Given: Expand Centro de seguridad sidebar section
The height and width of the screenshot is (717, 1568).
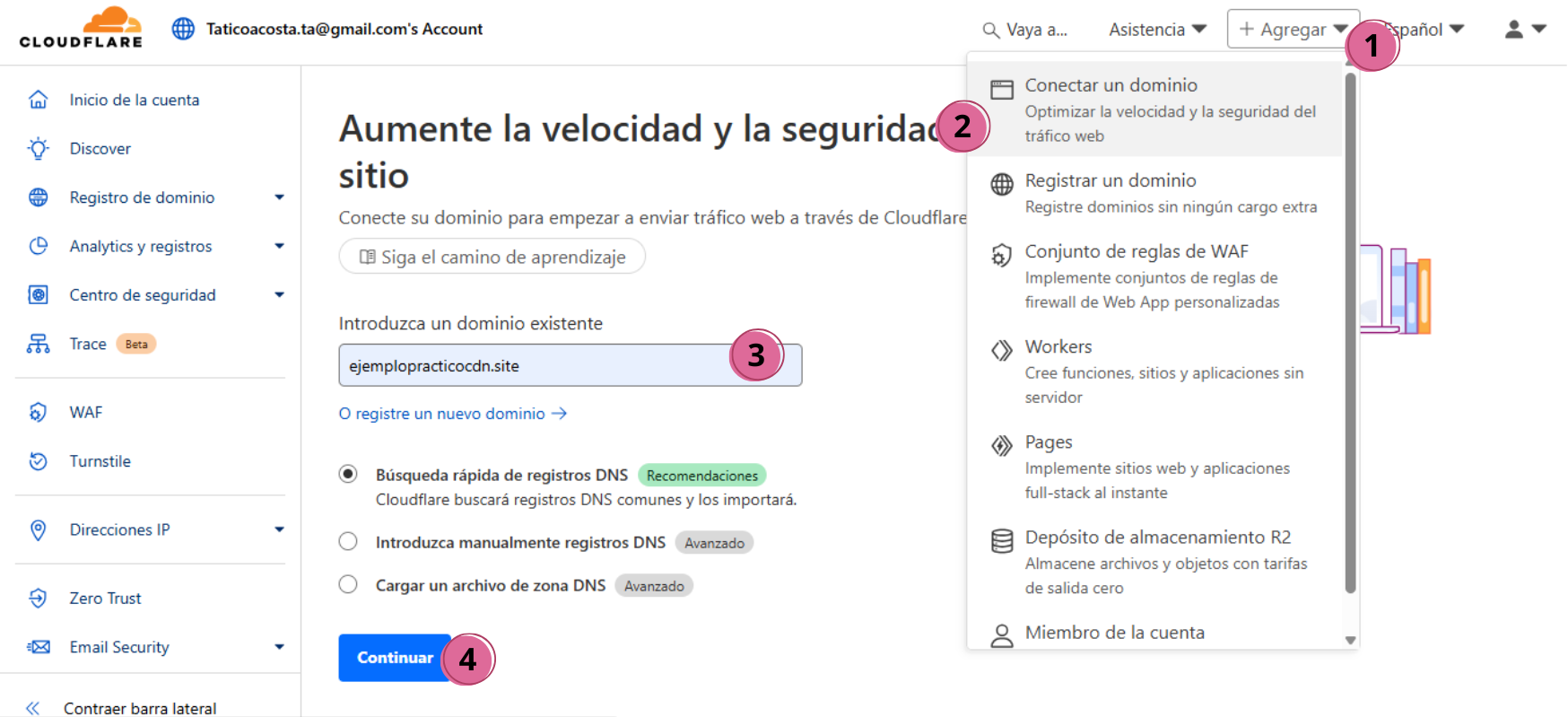Looking at the screenshot, I should 279,294.
